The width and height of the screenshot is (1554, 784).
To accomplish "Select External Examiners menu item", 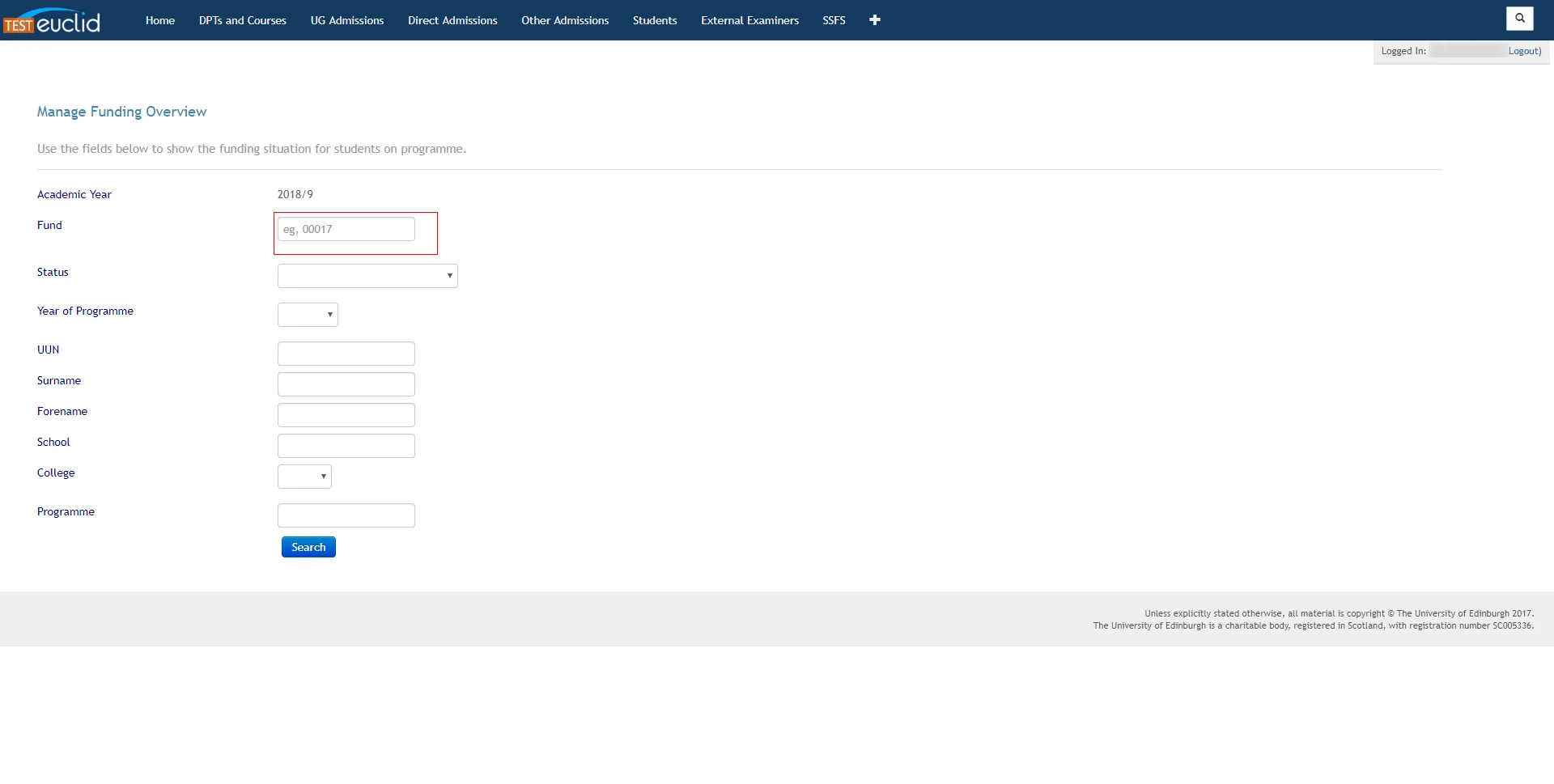I will coord(749,20).
